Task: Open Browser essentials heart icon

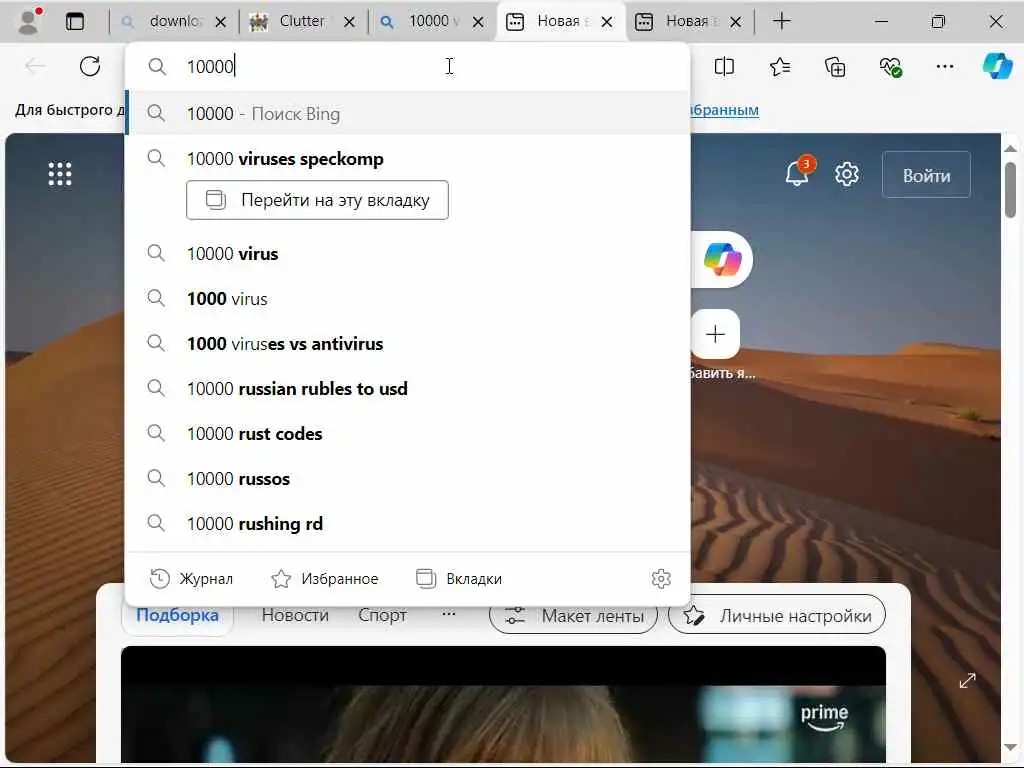Action: pyautogui.click(x=890, y=67)
